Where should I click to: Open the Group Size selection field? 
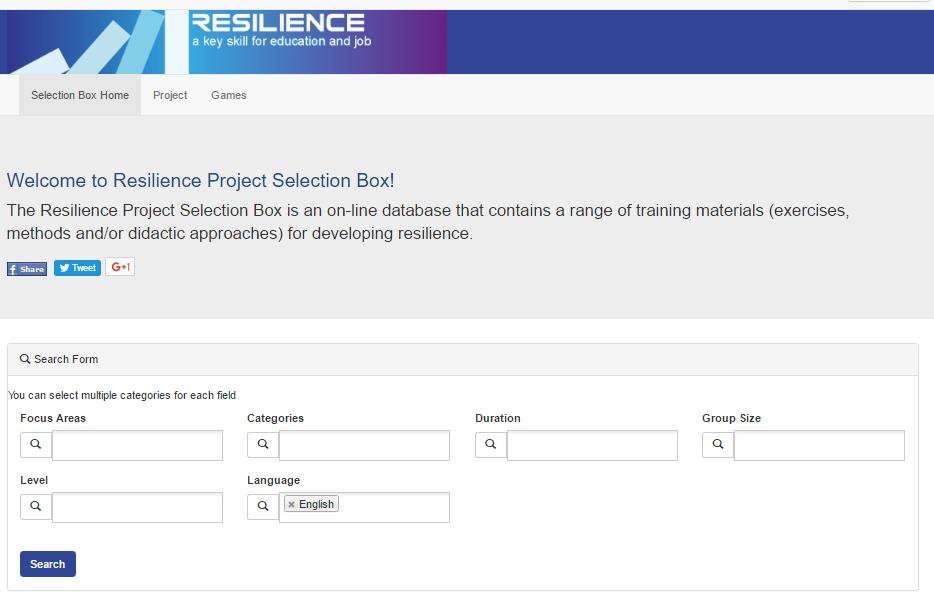click(x=819, y=446)
